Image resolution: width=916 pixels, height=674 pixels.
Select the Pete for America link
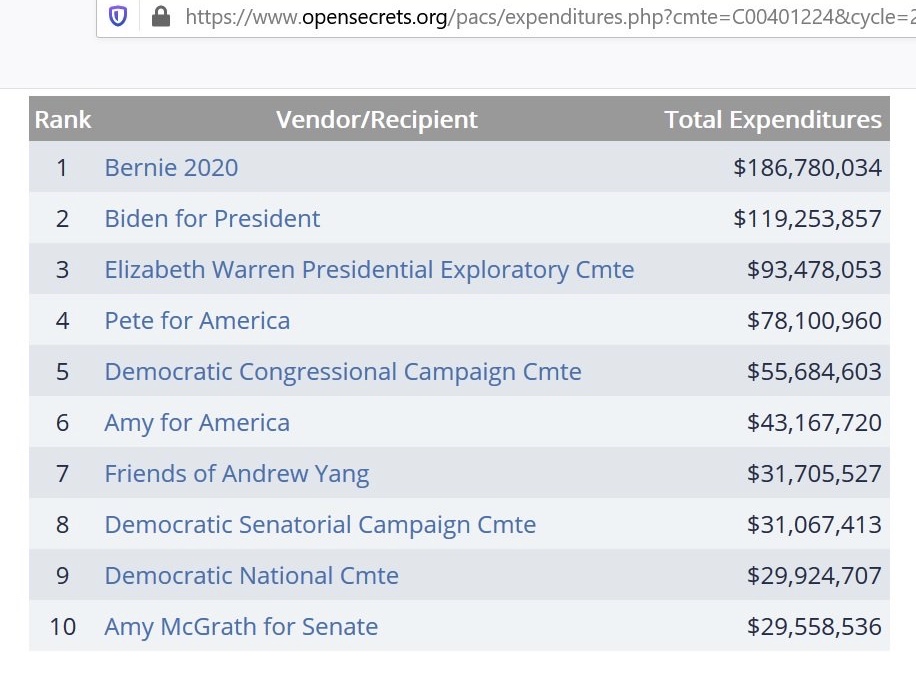click(x=197, y=320)
